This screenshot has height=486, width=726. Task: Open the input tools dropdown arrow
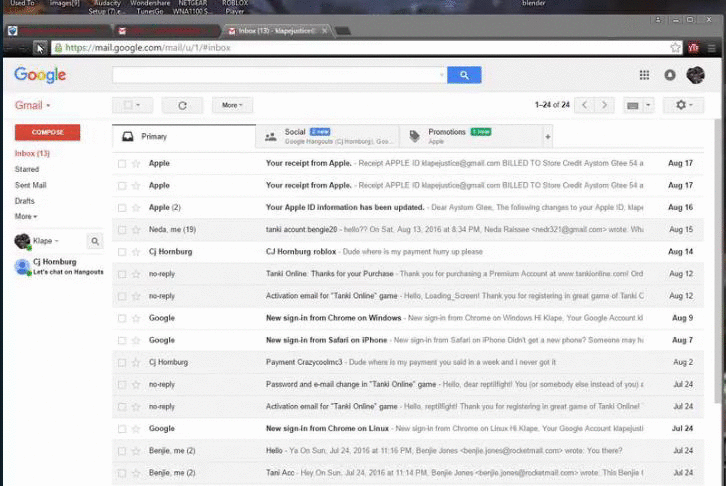click(648, 106)
